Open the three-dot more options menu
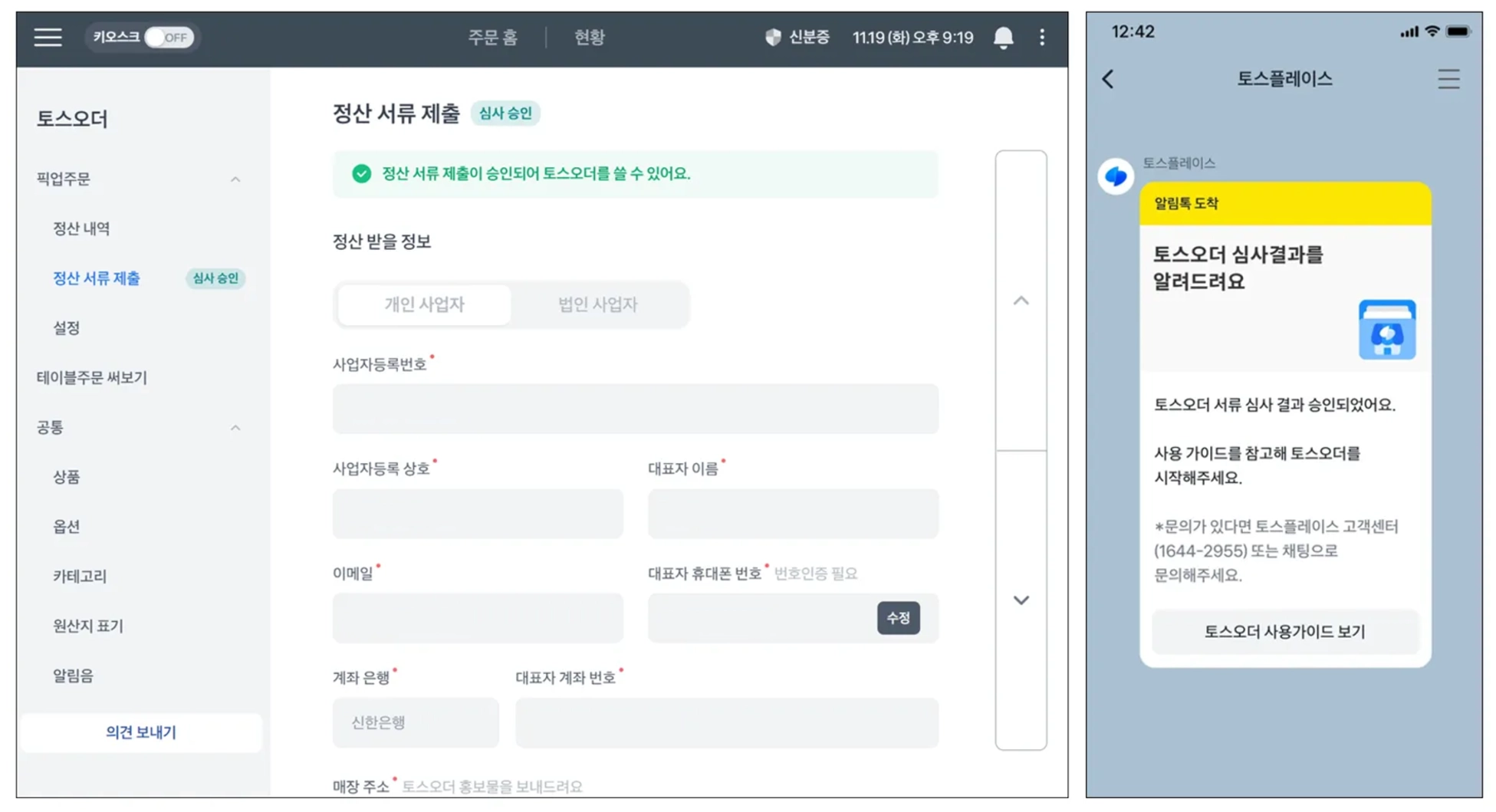Image resolution: width=1496 pixels, height=812 pixels. 1041,37
